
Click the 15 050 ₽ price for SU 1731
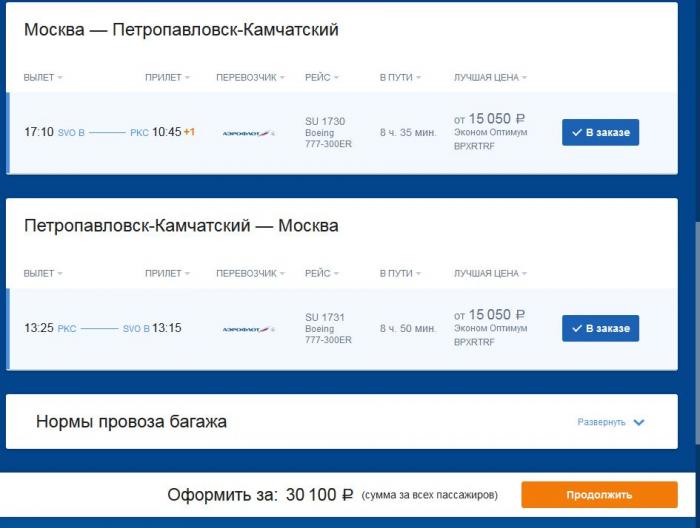489,315
